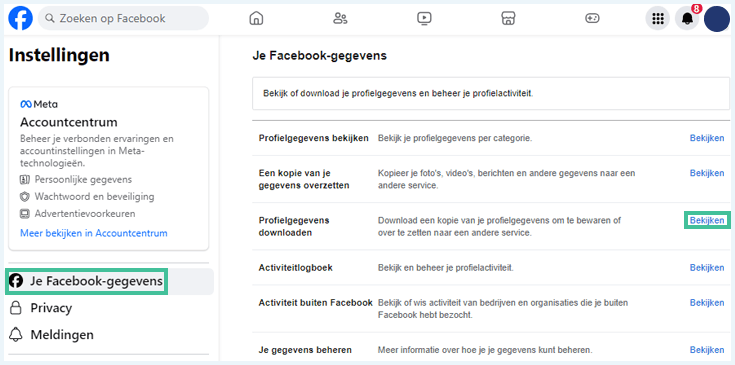
Task: Click Bekijken for Profielgegevens downloaden
Action: tap(707, 220)
